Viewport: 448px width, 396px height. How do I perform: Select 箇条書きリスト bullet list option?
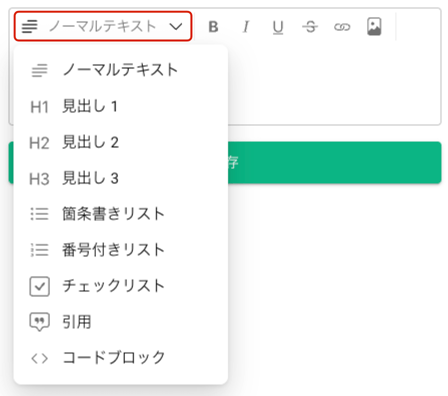[121, 214]
